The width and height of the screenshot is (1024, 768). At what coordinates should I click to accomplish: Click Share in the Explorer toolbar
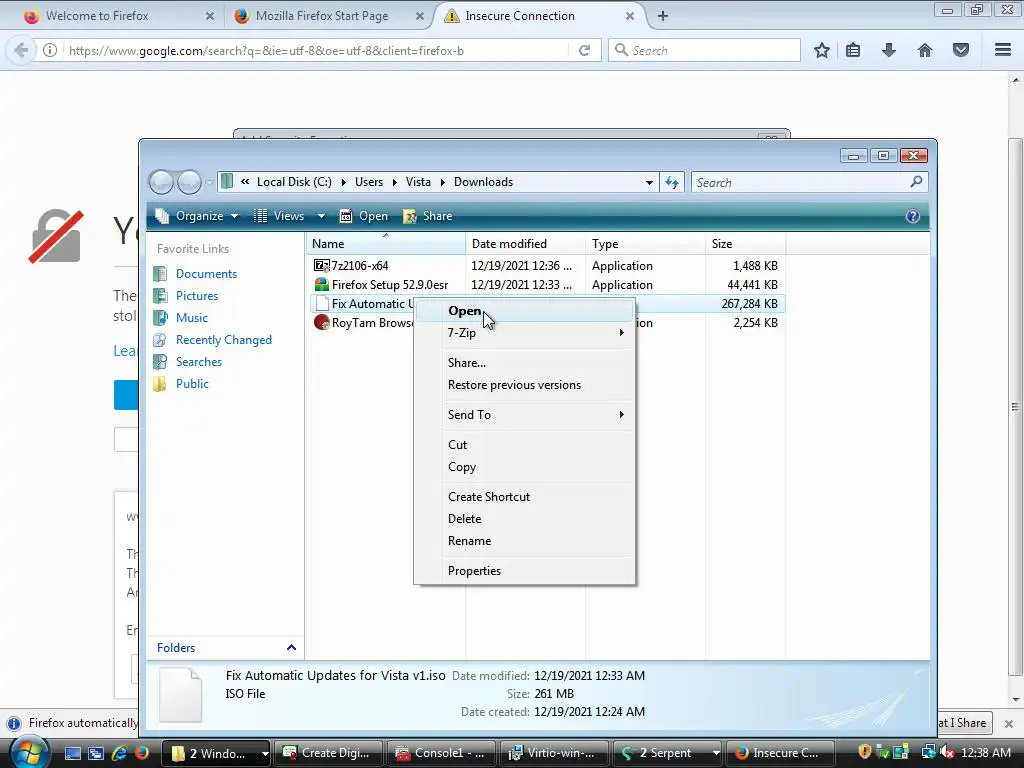coord(428,216)
